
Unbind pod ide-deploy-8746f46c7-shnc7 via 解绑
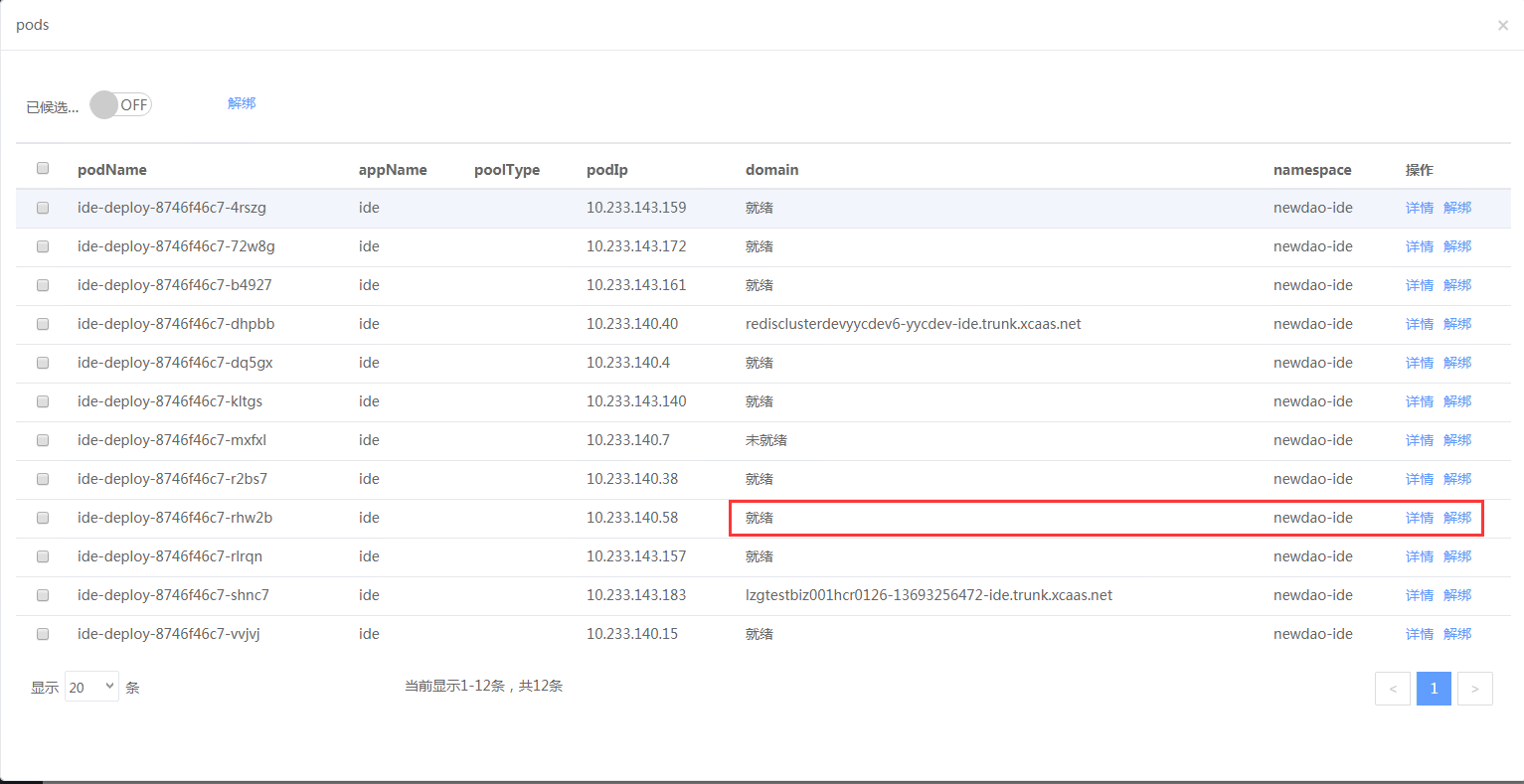click(1457, 595)
